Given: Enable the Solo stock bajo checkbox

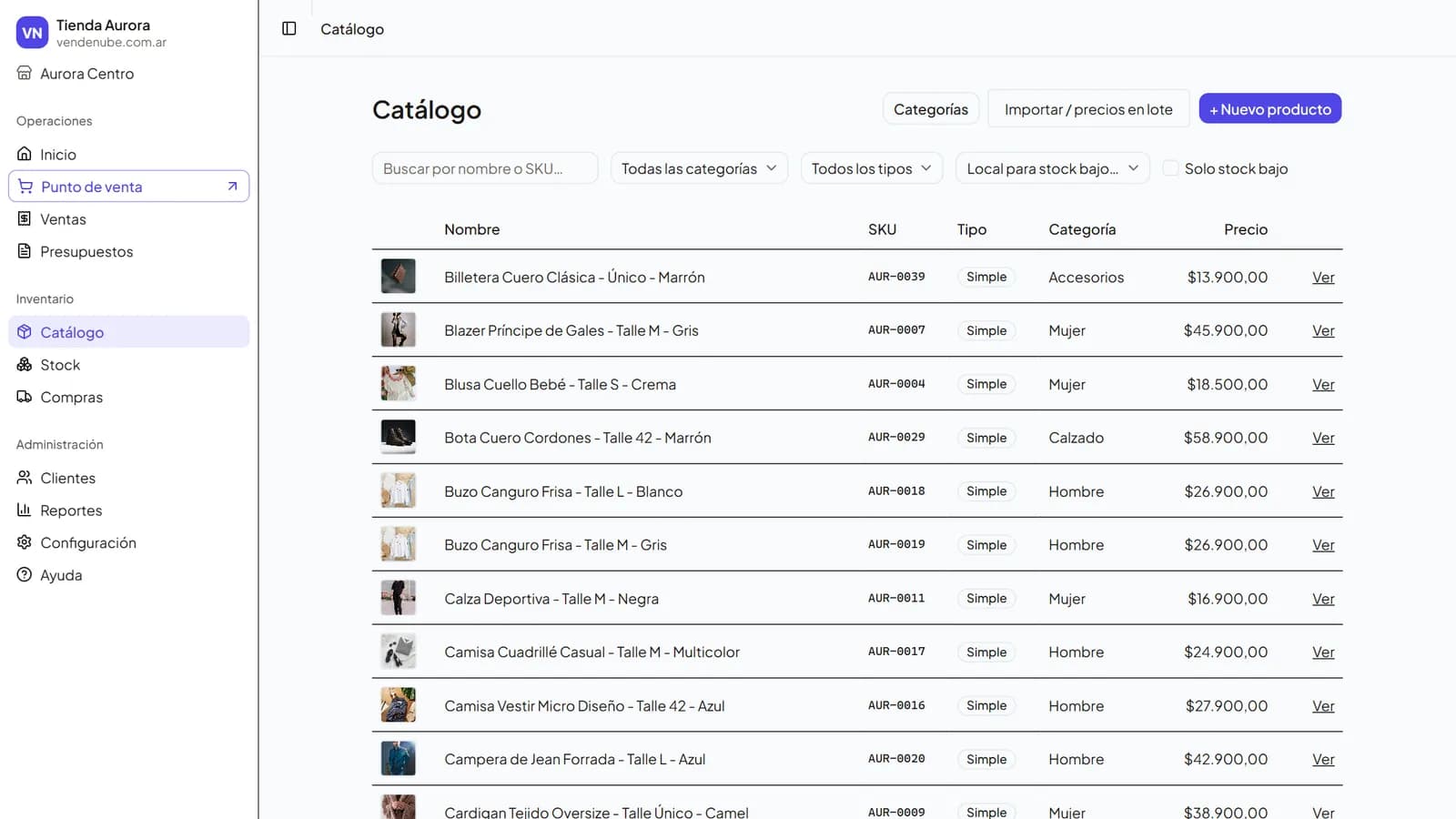Looking at the screenshot, I should coord(1171,168).
